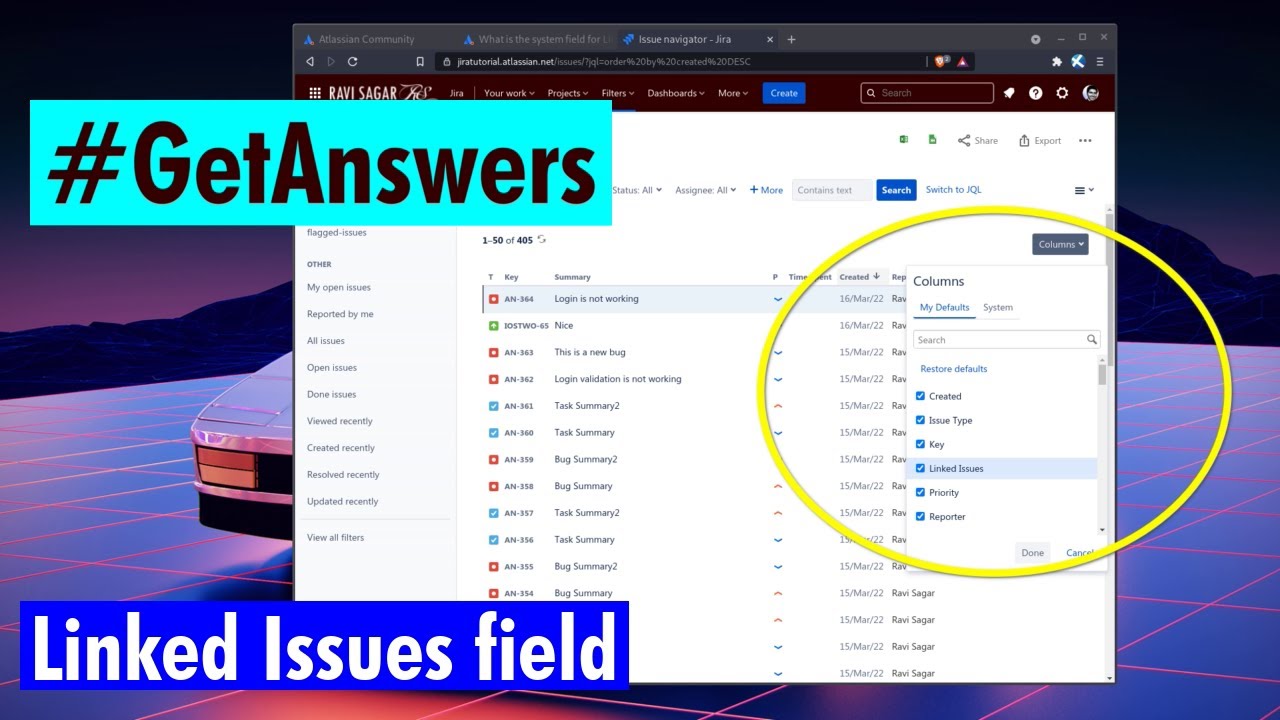Open the Jira help question mark icon
1280x720 pixels.
1036,93
